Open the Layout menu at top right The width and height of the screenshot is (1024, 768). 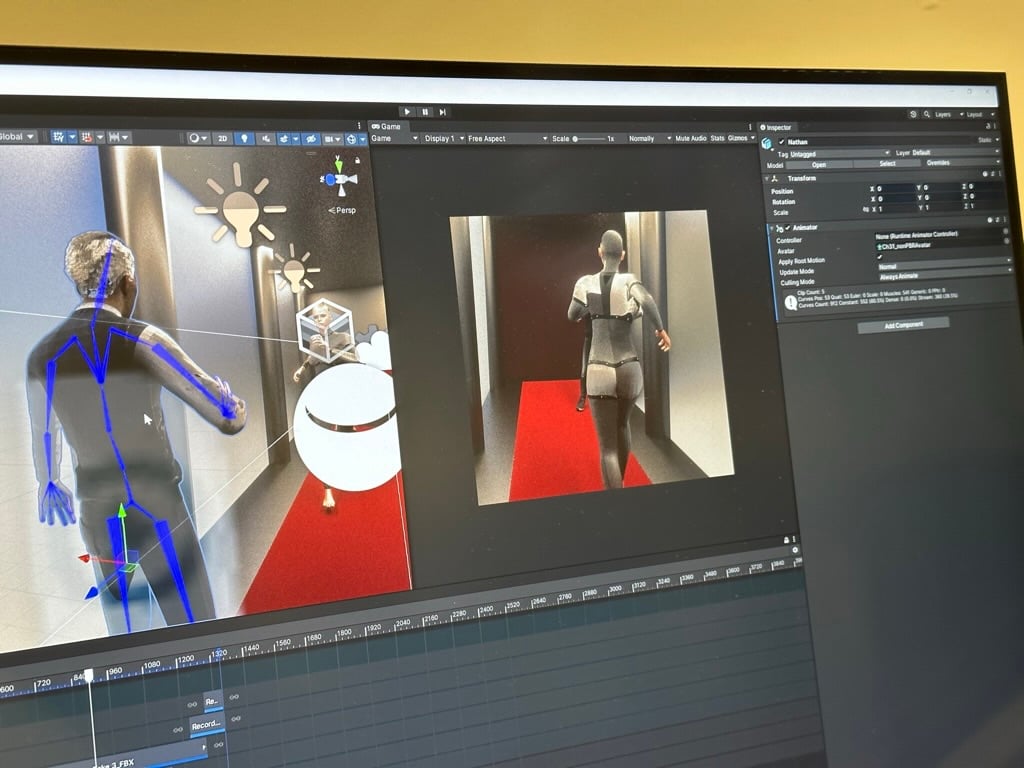click(974, 114)
